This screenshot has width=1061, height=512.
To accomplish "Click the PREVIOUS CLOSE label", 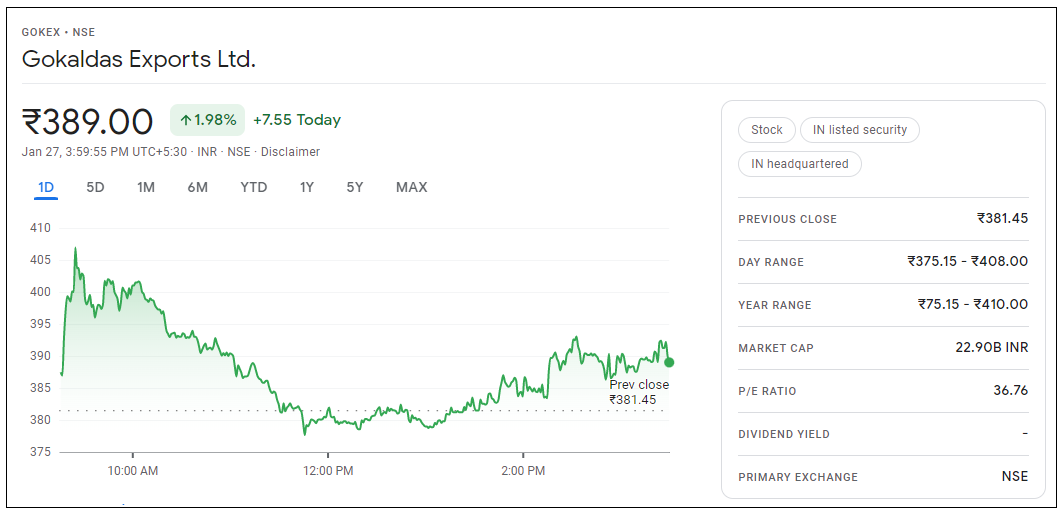I will click(788, 219).
